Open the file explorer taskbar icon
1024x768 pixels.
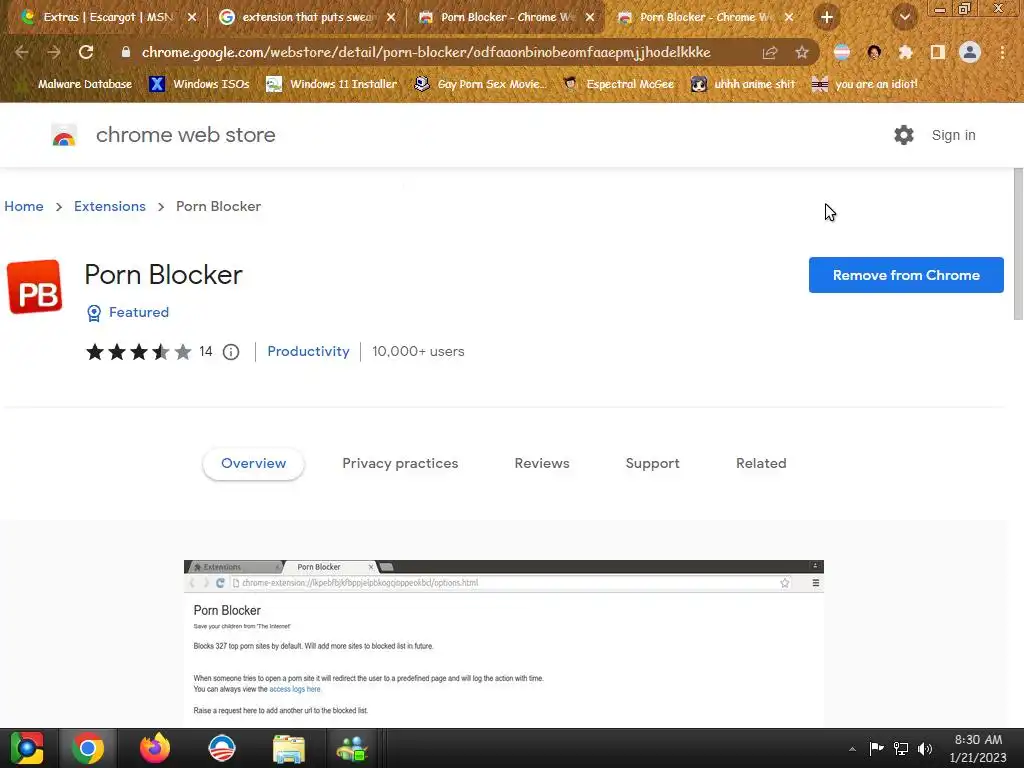289,749
